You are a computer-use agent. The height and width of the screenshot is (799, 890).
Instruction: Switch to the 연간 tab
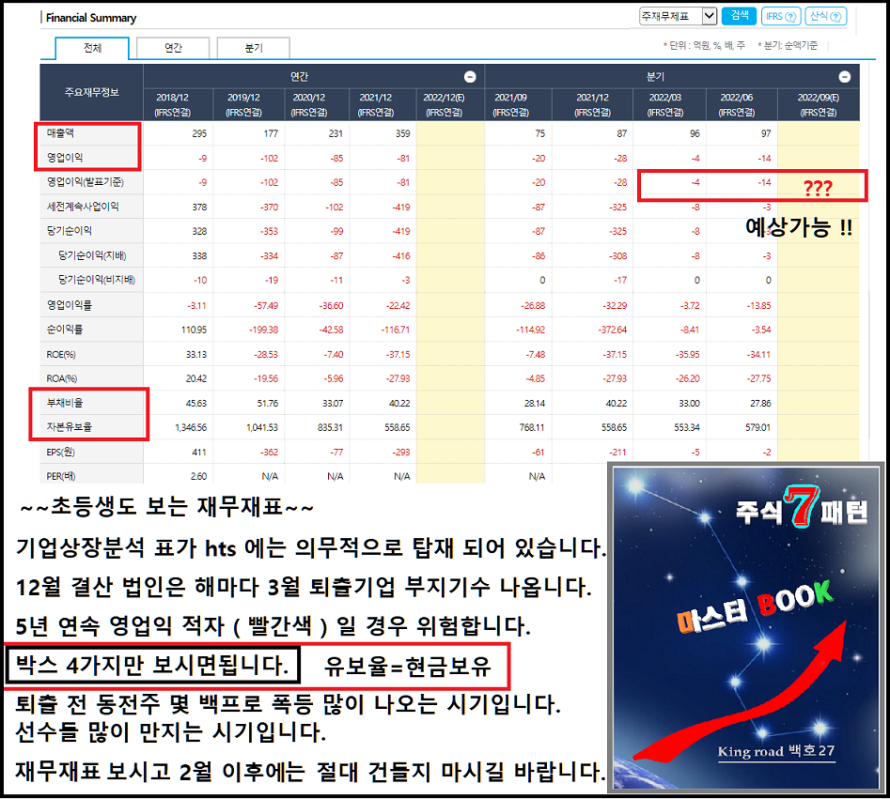click(172, 48)
